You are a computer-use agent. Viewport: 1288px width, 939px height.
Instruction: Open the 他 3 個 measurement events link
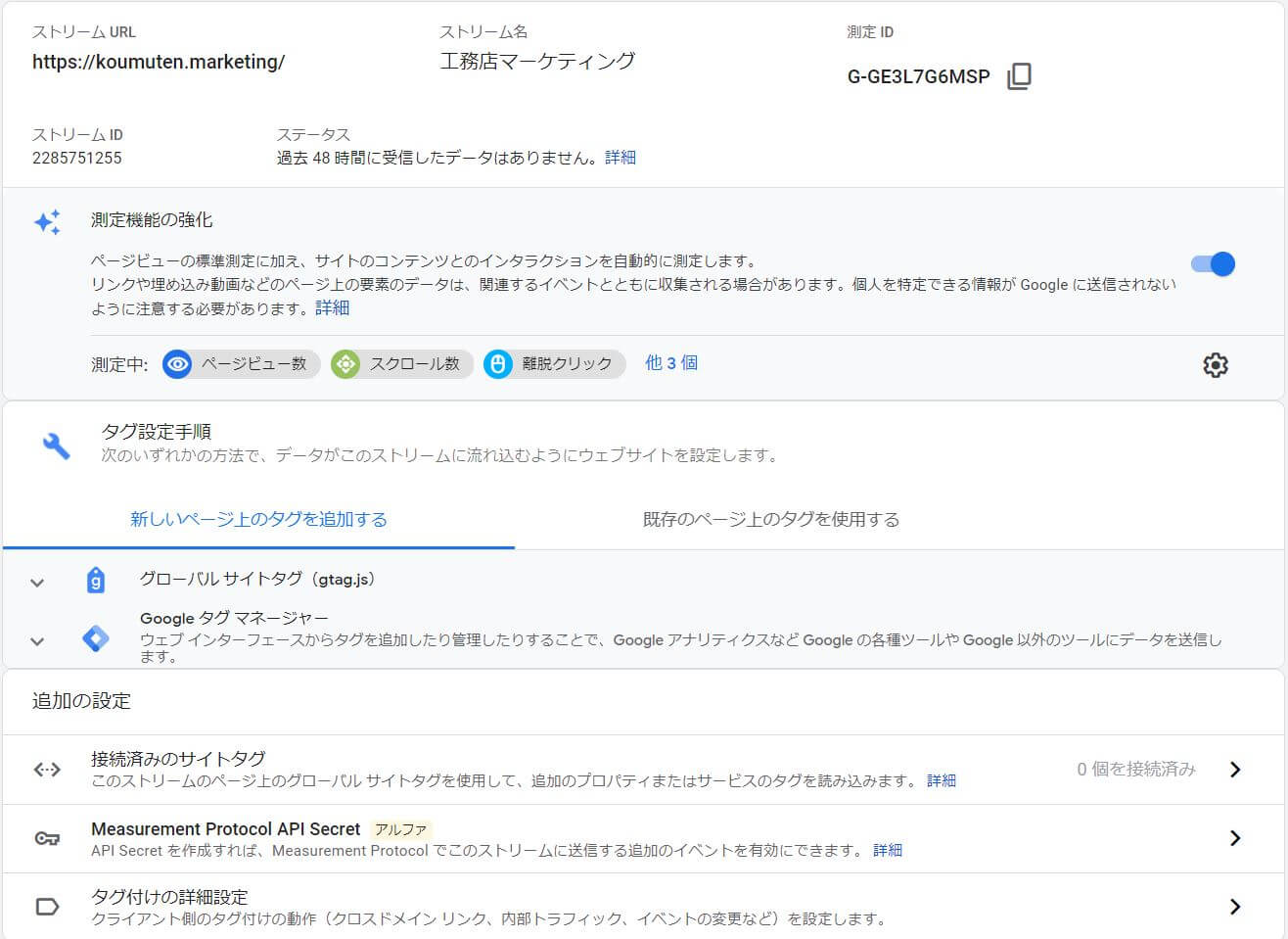(671, 363)
